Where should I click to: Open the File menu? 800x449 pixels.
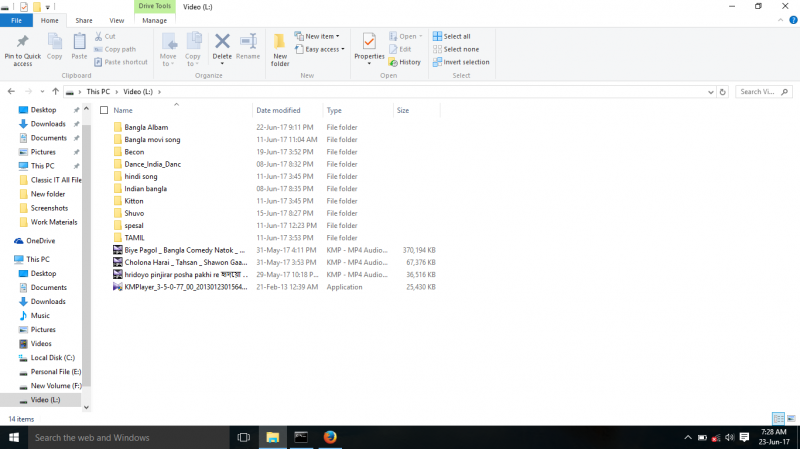(16, 20)
